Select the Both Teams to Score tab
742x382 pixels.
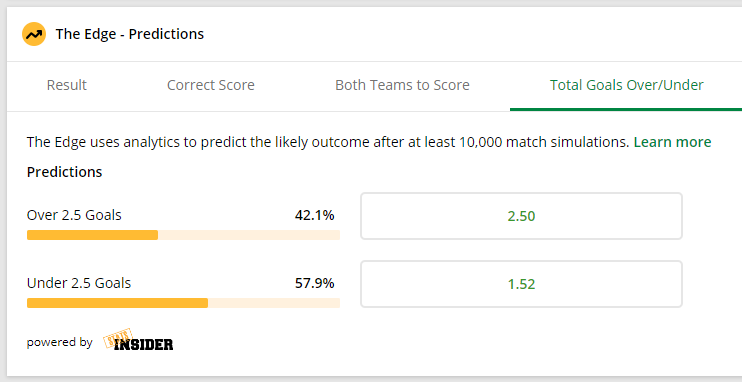pos(402,85)
